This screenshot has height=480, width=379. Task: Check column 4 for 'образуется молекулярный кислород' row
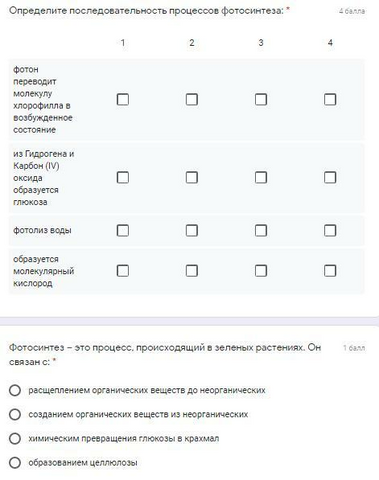pos(330,271)
